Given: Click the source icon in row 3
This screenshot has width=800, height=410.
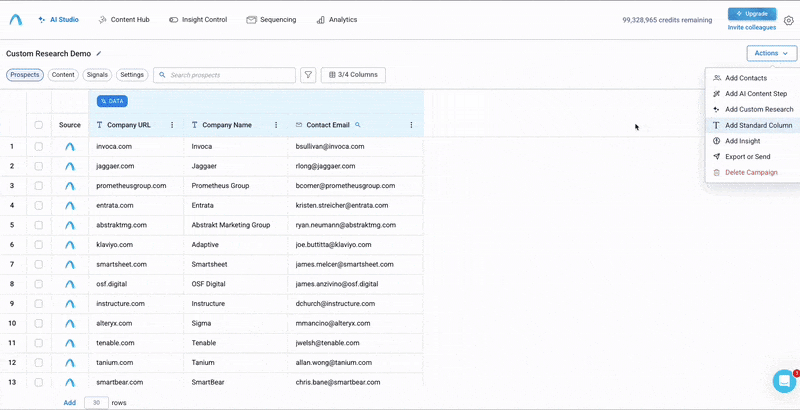Looking at the screenshot, I should point(70,186).
